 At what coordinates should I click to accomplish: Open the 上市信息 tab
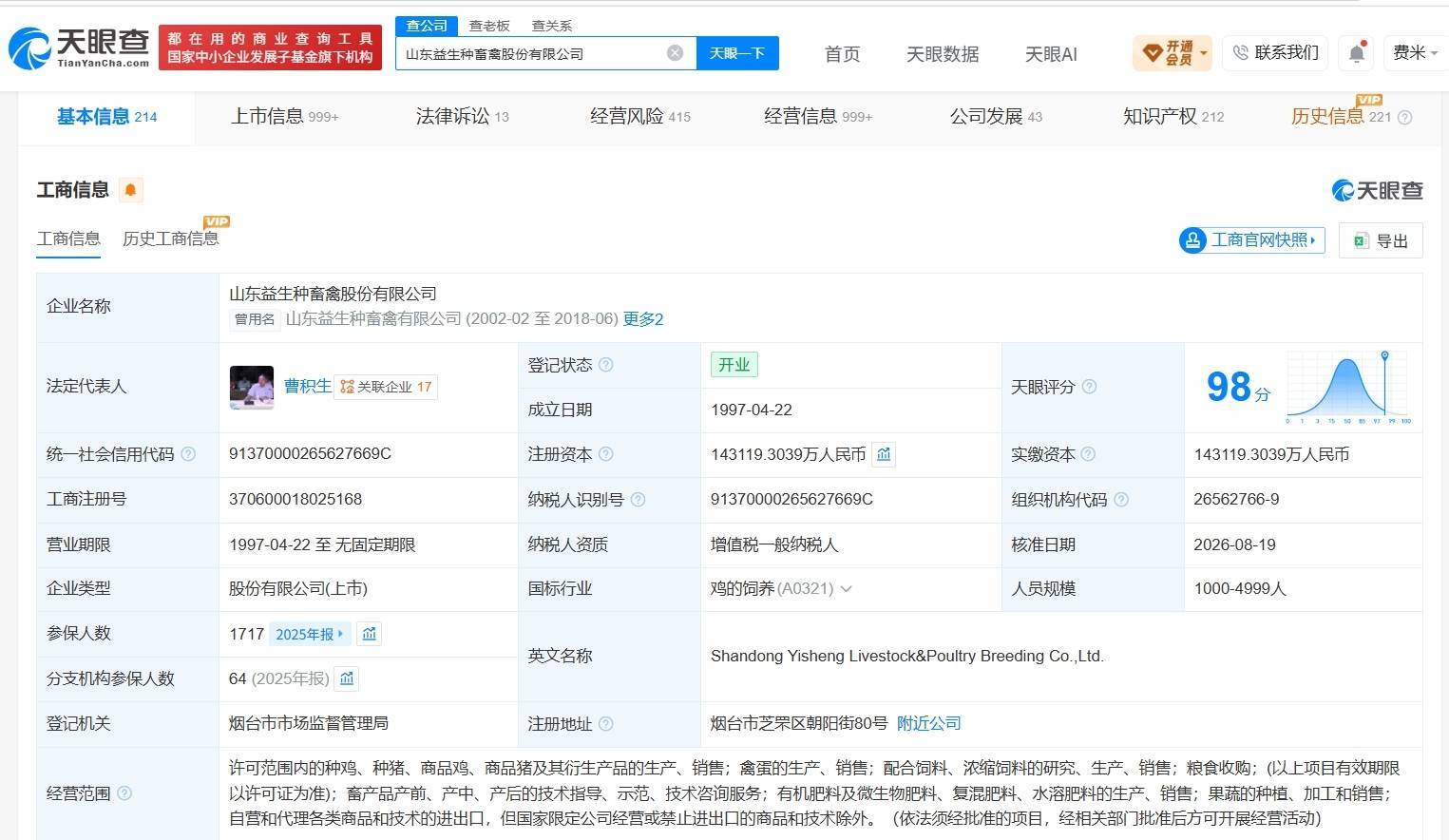pos(285,117)
